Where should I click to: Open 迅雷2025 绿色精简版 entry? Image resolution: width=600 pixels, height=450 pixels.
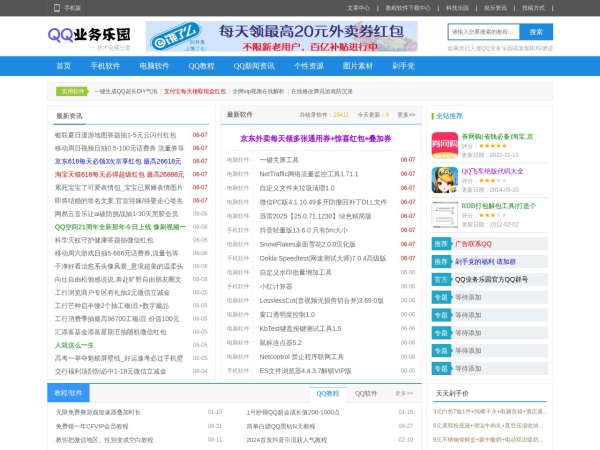315,216
